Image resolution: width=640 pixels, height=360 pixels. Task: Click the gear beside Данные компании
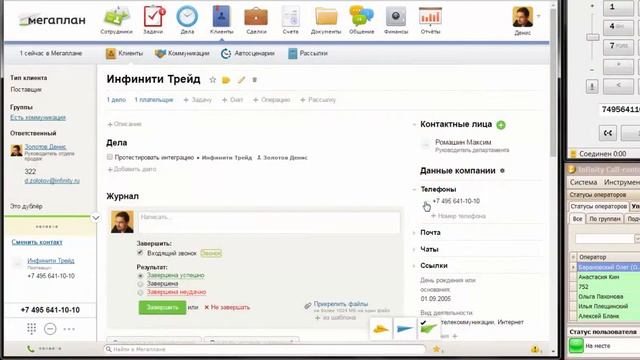[x=502, y=171]
